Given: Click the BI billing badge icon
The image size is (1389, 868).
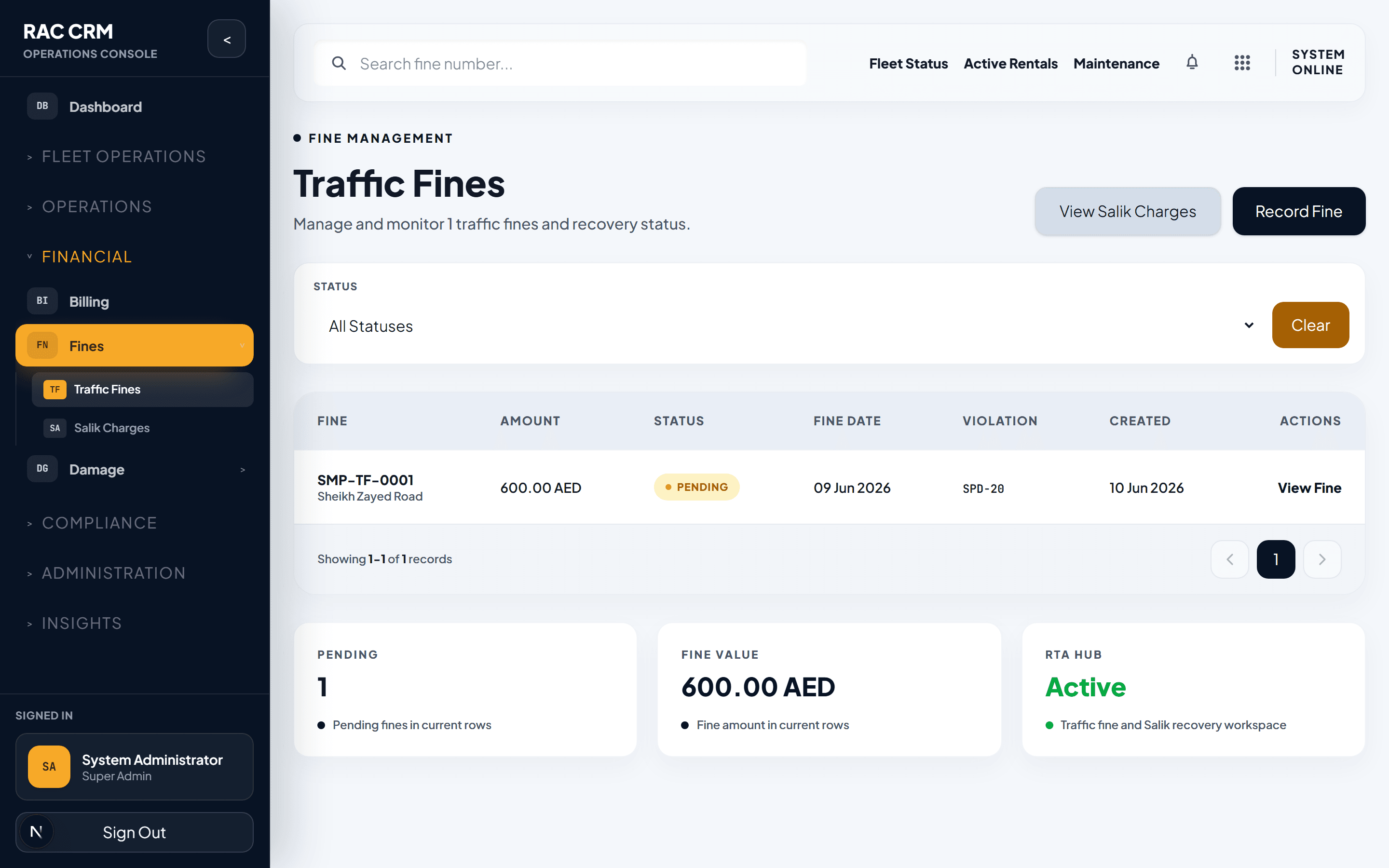Looking at the screenshot, I should (x=42, y=301).
